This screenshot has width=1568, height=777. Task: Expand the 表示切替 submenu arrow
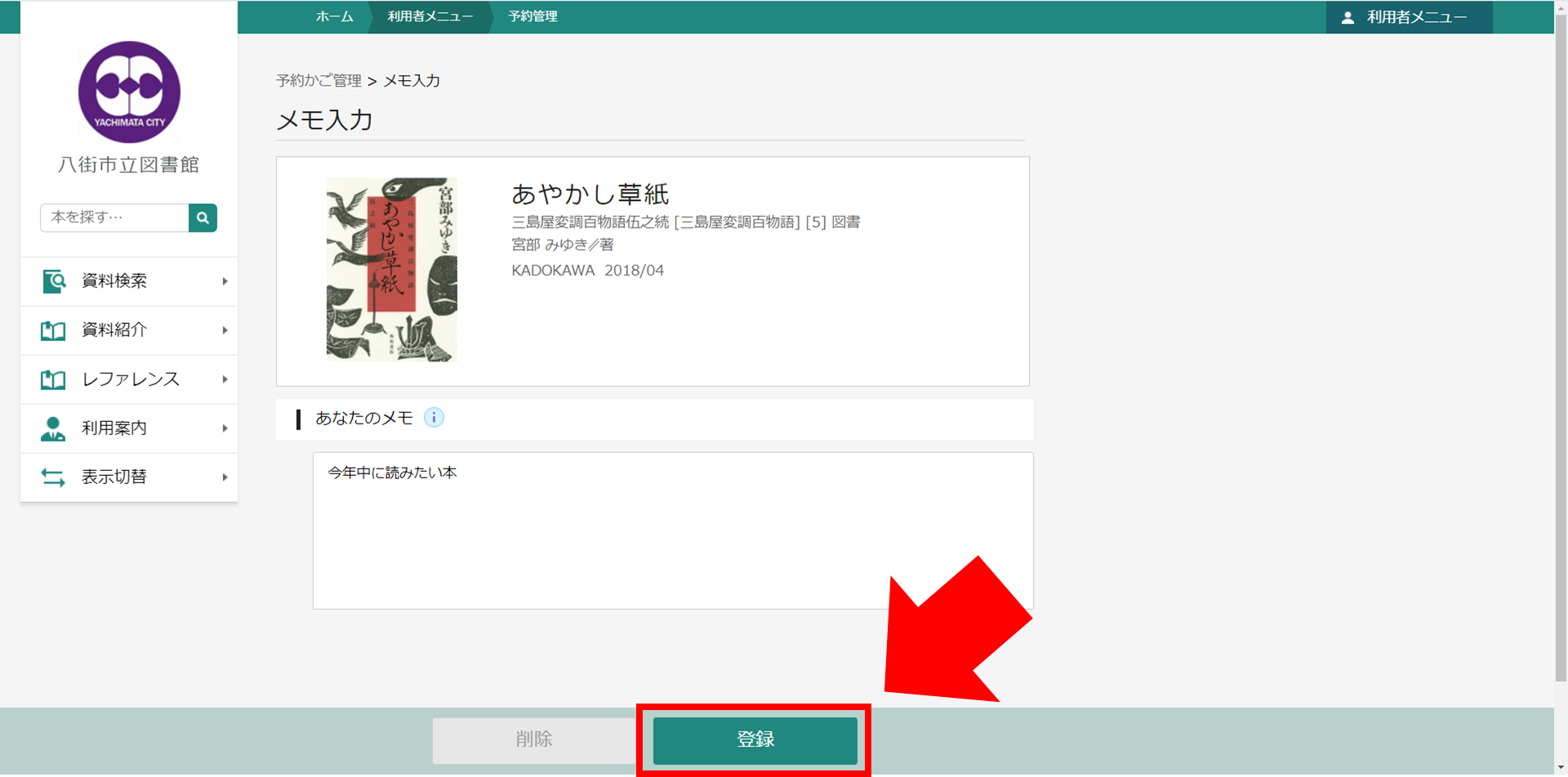pyautogui.click(x=225, y=477)
